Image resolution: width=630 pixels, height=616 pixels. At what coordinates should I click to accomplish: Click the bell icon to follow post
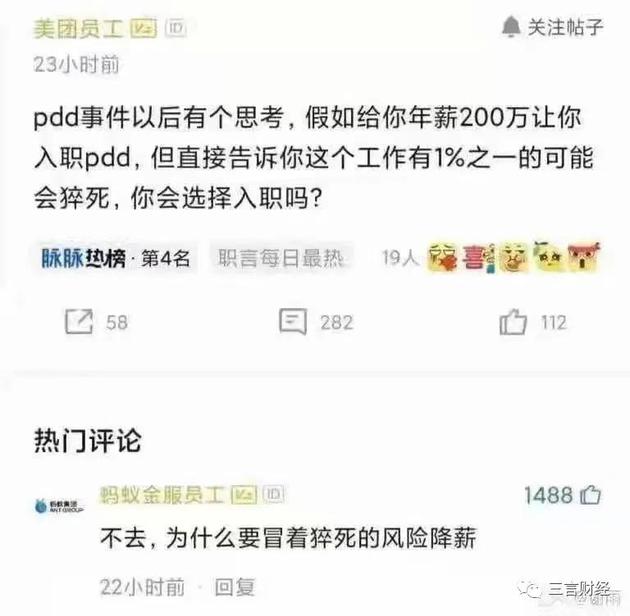click(511, 27)
